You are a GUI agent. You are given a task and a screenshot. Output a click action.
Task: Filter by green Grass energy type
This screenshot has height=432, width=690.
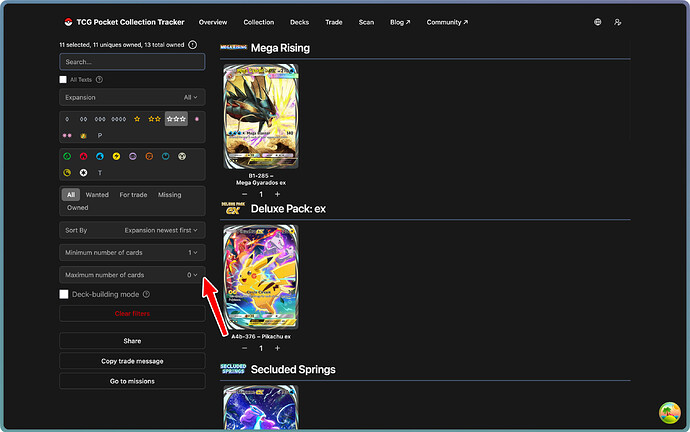(x=67, y=156)
